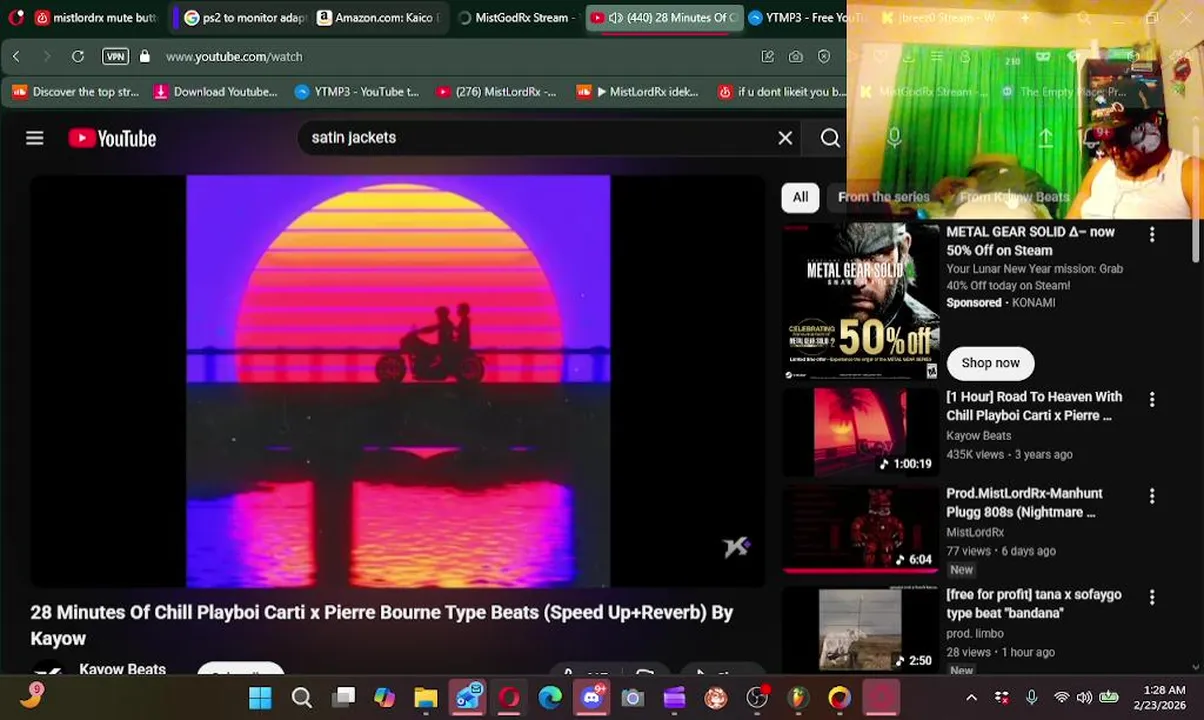Toggle the Opera VPN badge
The width and height of the screenshot is (1204, 720).
click(x=115, y=57)
